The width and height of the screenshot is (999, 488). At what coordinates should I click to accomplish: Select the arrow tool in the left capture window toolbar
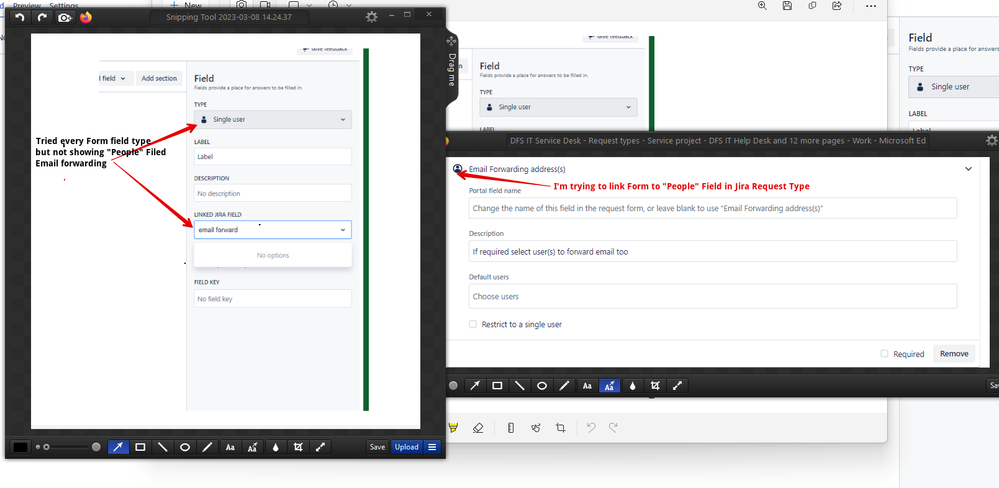pos(117,447)
